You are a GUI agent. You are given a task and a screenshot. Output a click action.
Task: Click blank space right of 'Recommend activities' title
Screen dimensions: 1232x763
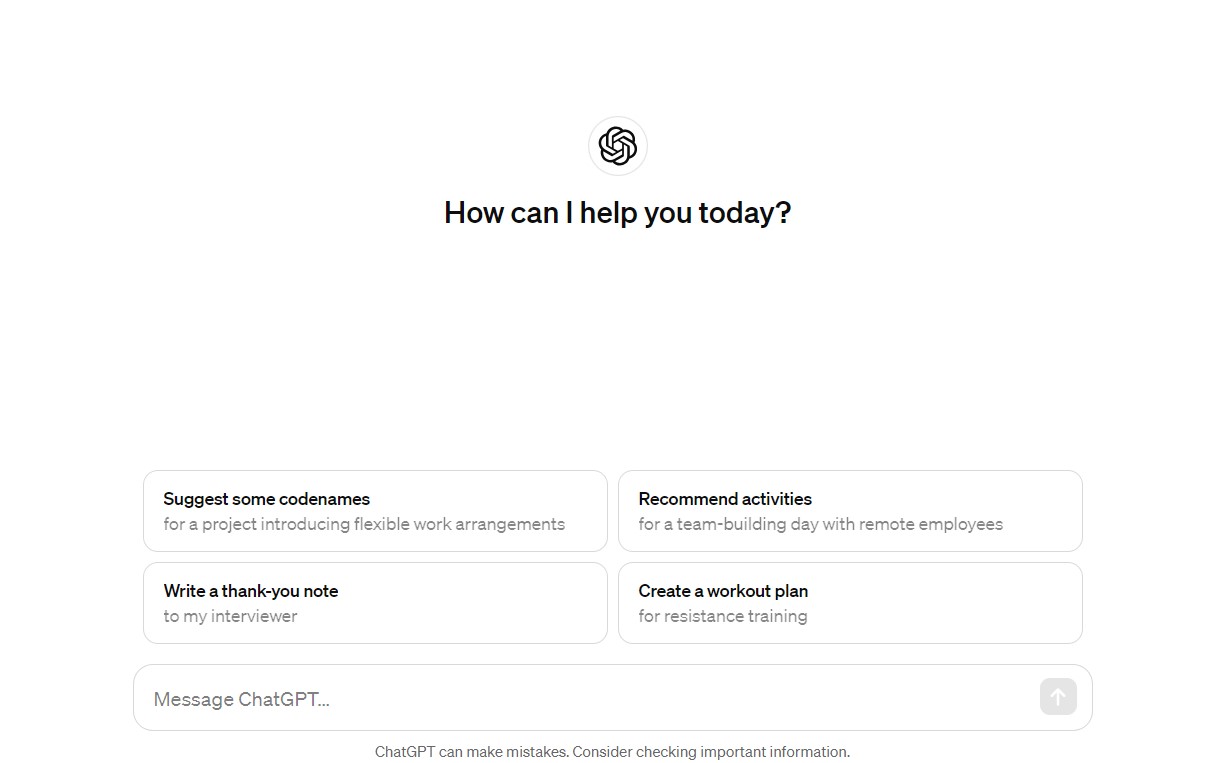[945, 499]
